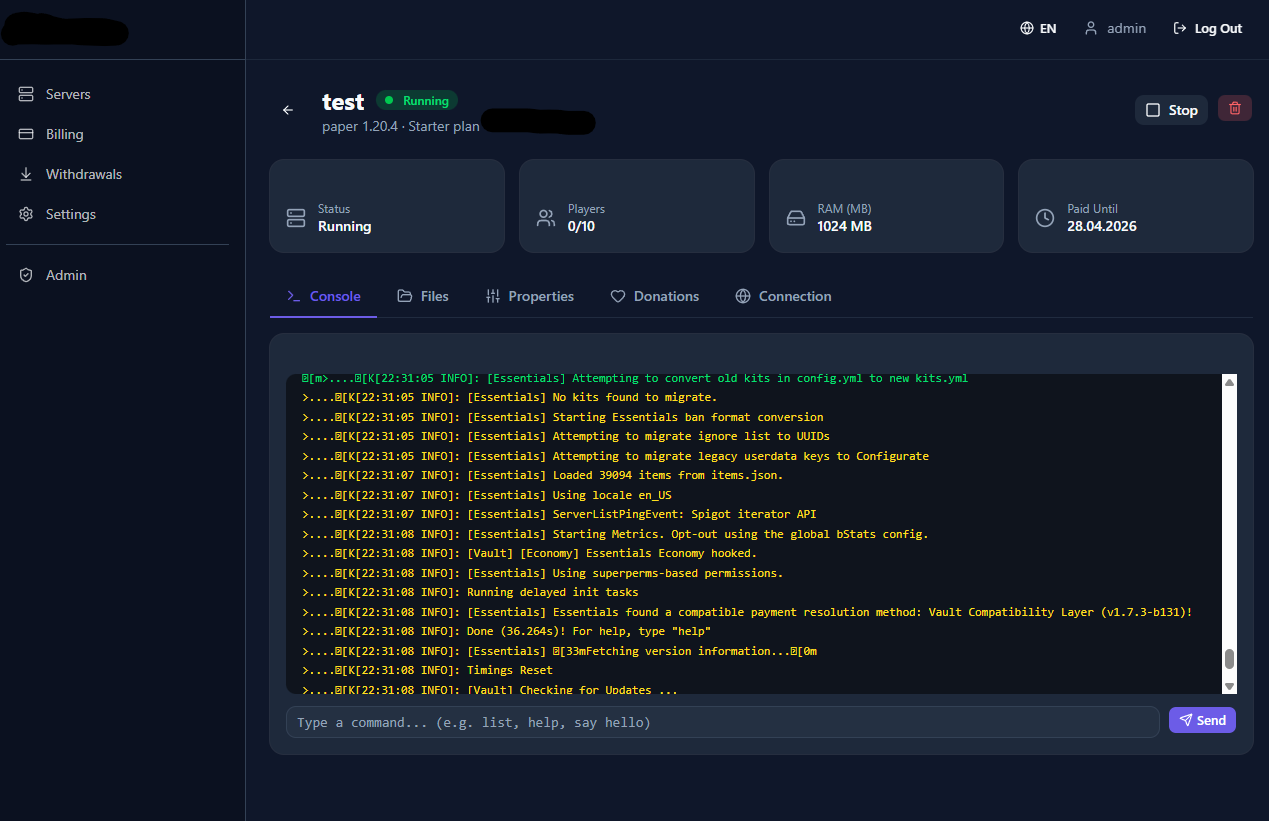Click the Running status badge
This screenshot has width=1269, height=821.
[417, 101]
